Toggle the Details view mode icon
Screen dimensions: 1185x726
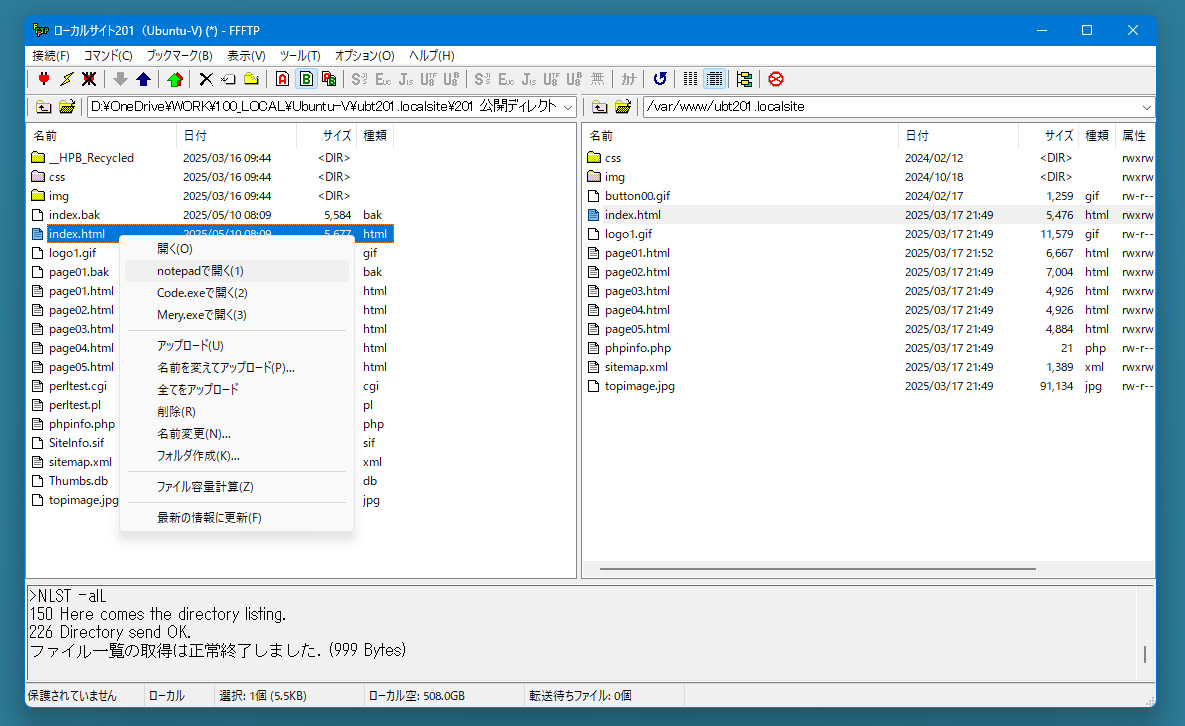click(x=714, y=79)
